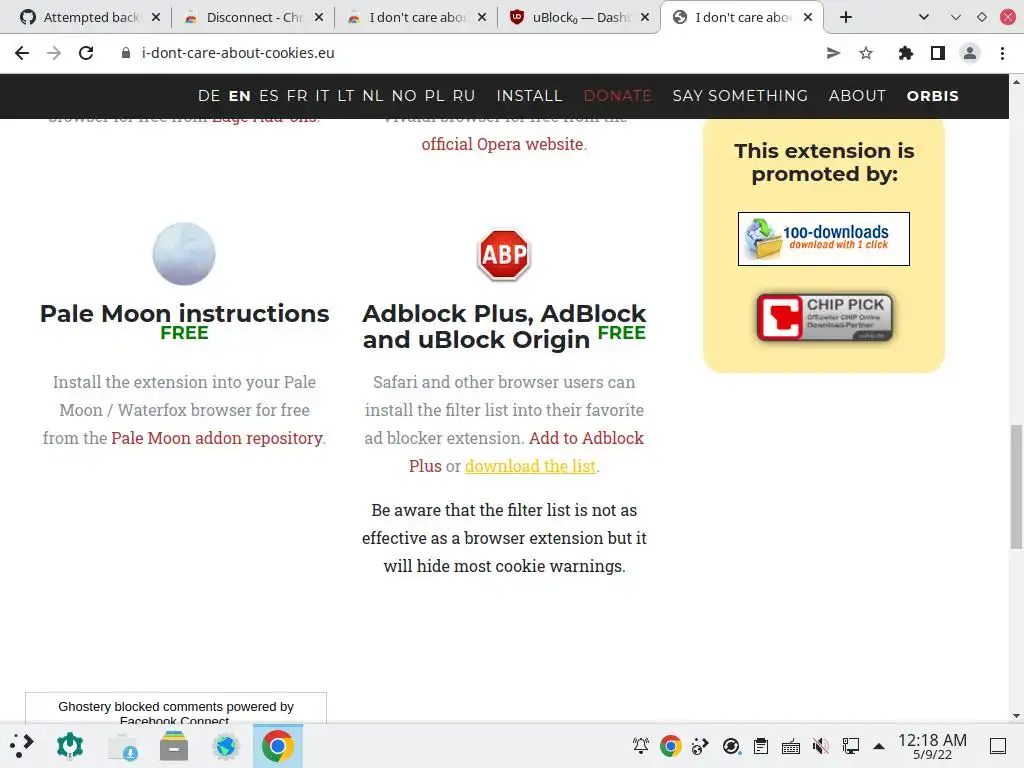
Task: Select EN language in nav bar
Action: (x=239, y=96)
